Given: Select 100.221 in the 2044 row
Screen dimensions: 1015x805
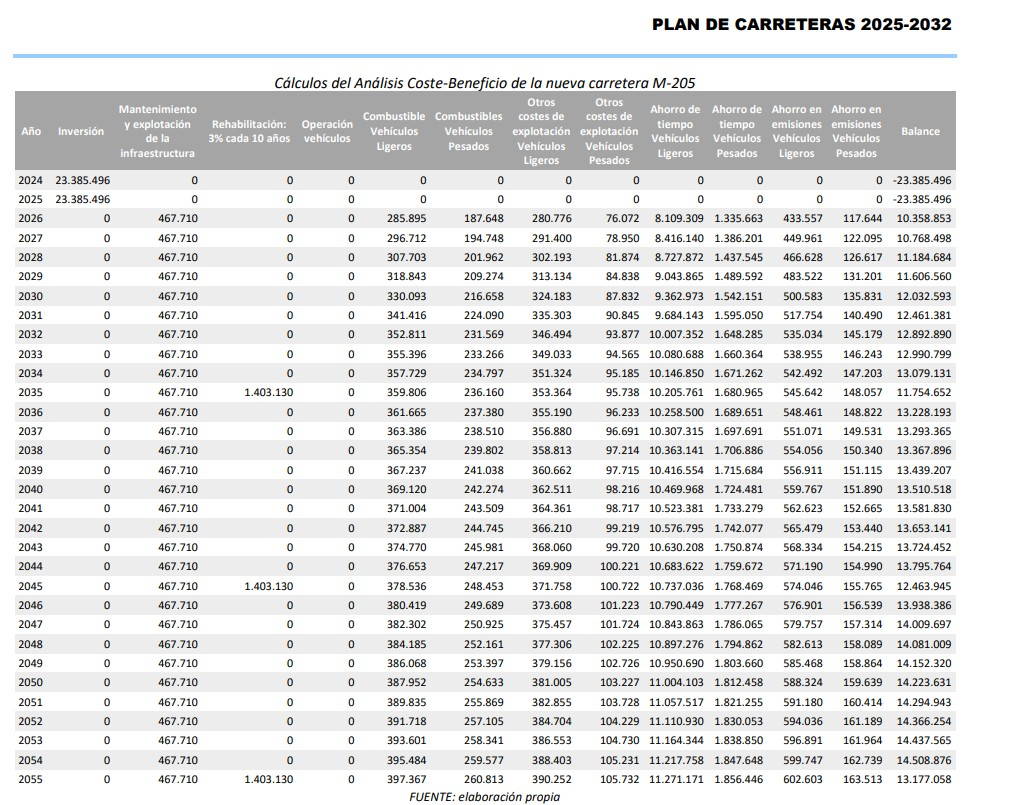Looking at the screenshot, I should [x=619, y=566].
